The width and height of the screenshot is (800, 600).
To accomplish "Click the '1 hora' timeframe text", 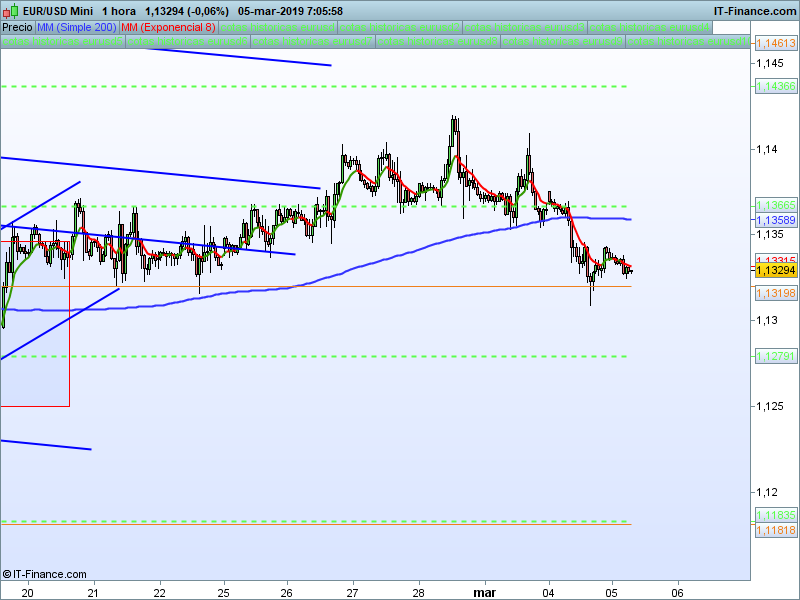I will pos(119,11).
